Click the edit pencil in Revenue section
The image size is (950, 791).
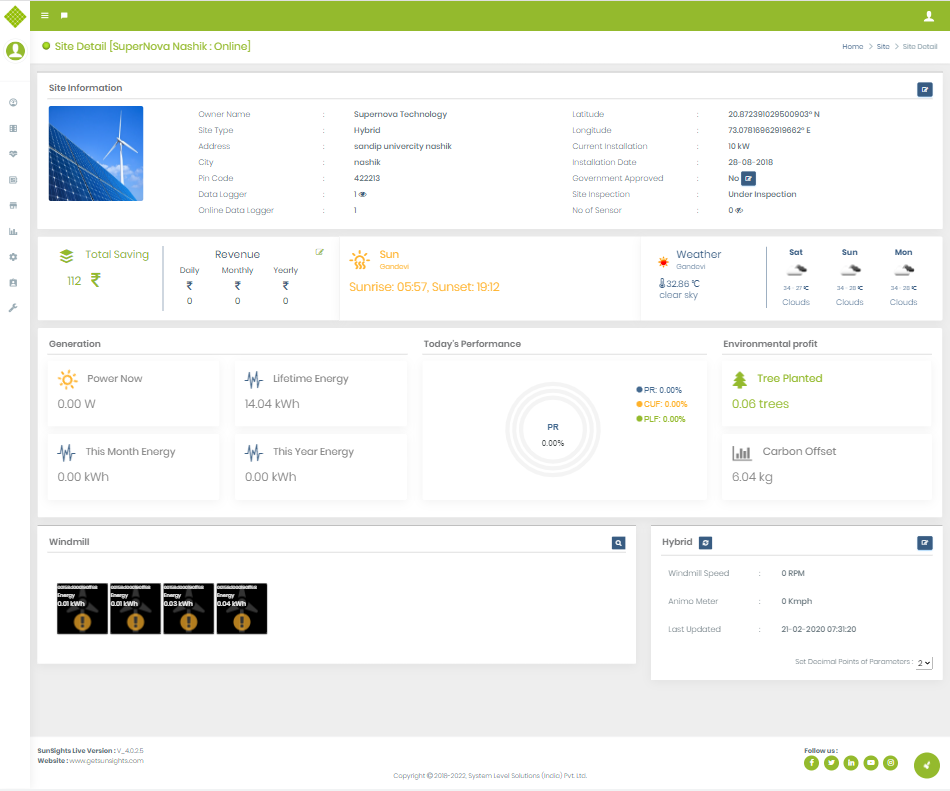click(x=320, y=253)
